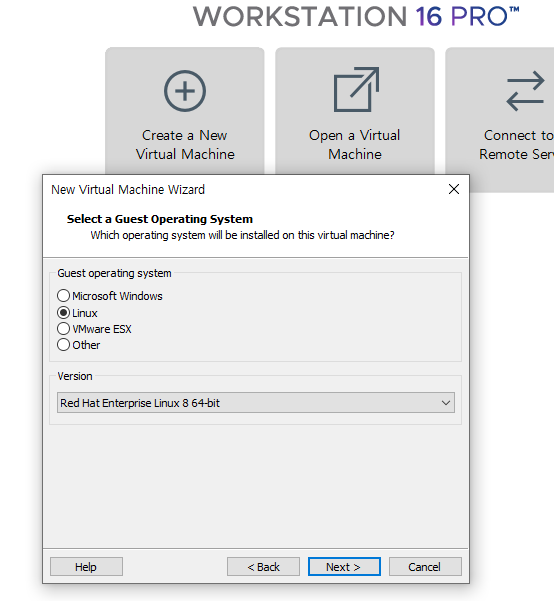Click the 'Select a Guest Operating System' heading

160,219
